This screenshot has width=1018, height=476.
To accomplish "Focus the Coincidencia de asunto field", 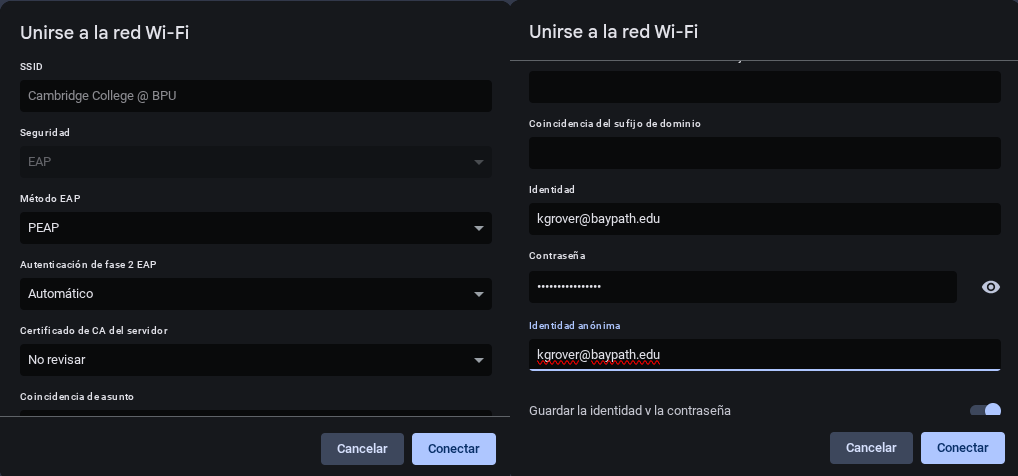I will pos(255,412).
